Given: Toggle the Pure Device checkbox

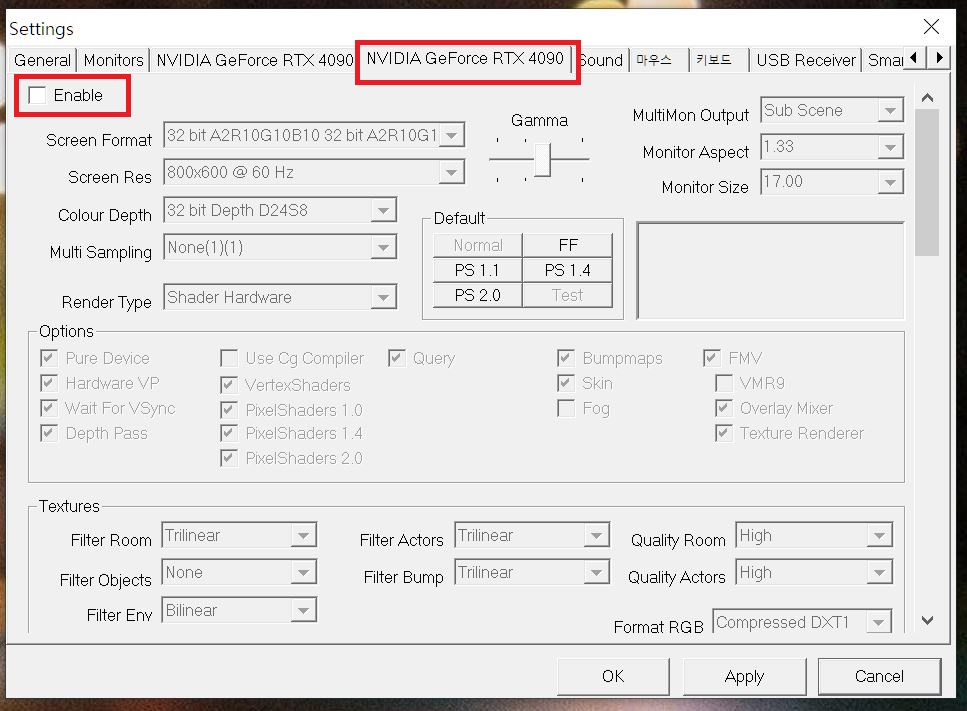Looking at the screenshot, I should tap(49, 358).
